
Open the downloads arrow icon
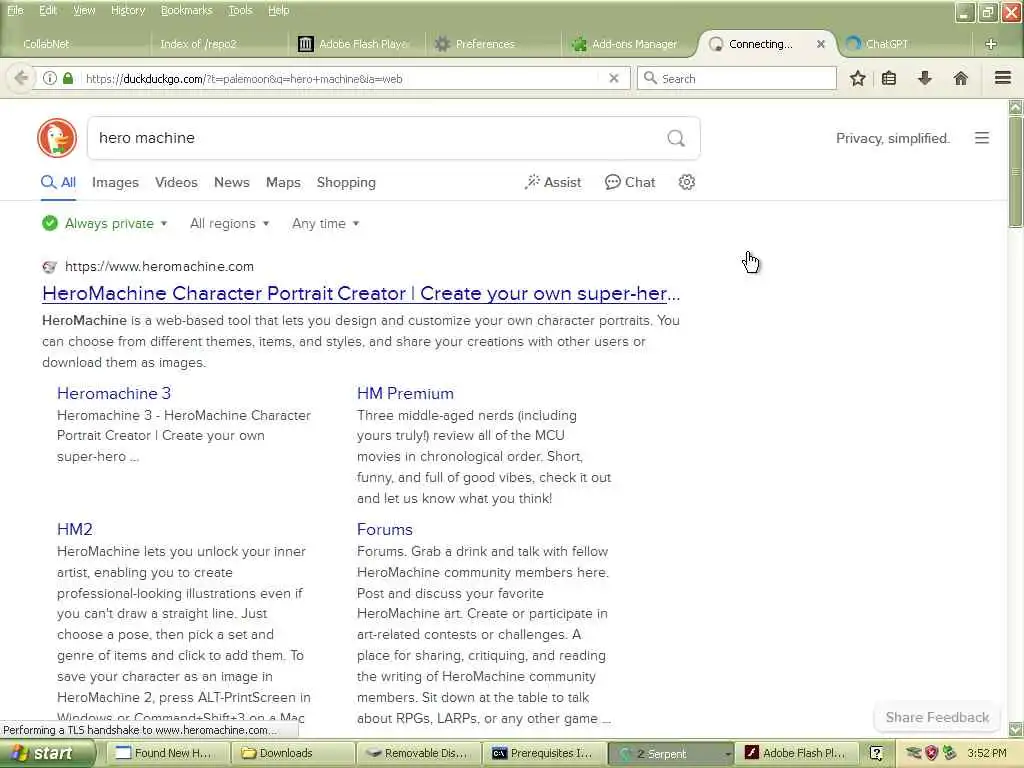(x=925, y=78)
